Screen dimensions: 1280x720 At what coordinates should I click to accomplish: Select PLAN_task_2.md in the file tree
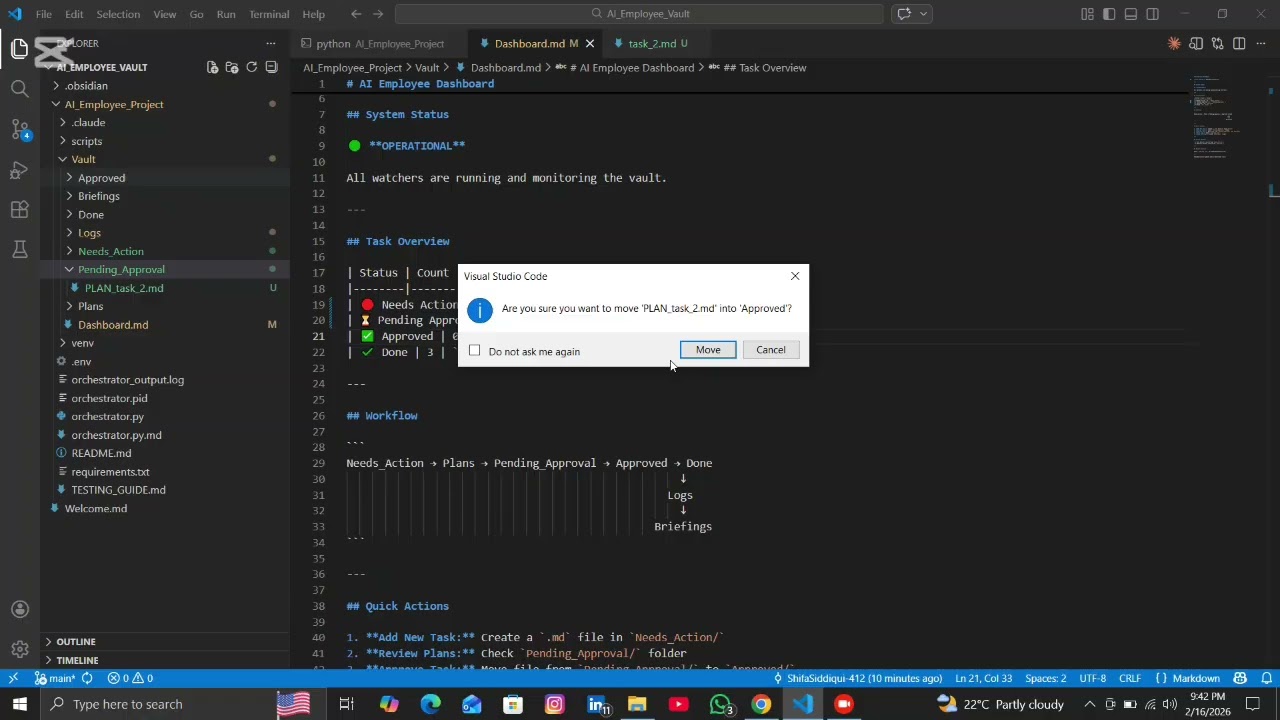[124, 288]
